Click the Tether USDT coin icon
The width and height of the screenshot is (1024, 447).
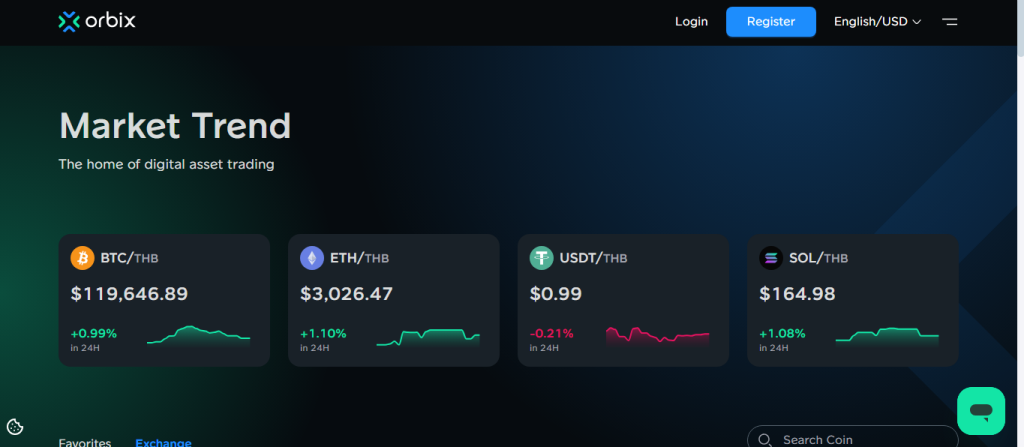pos(541,258)
